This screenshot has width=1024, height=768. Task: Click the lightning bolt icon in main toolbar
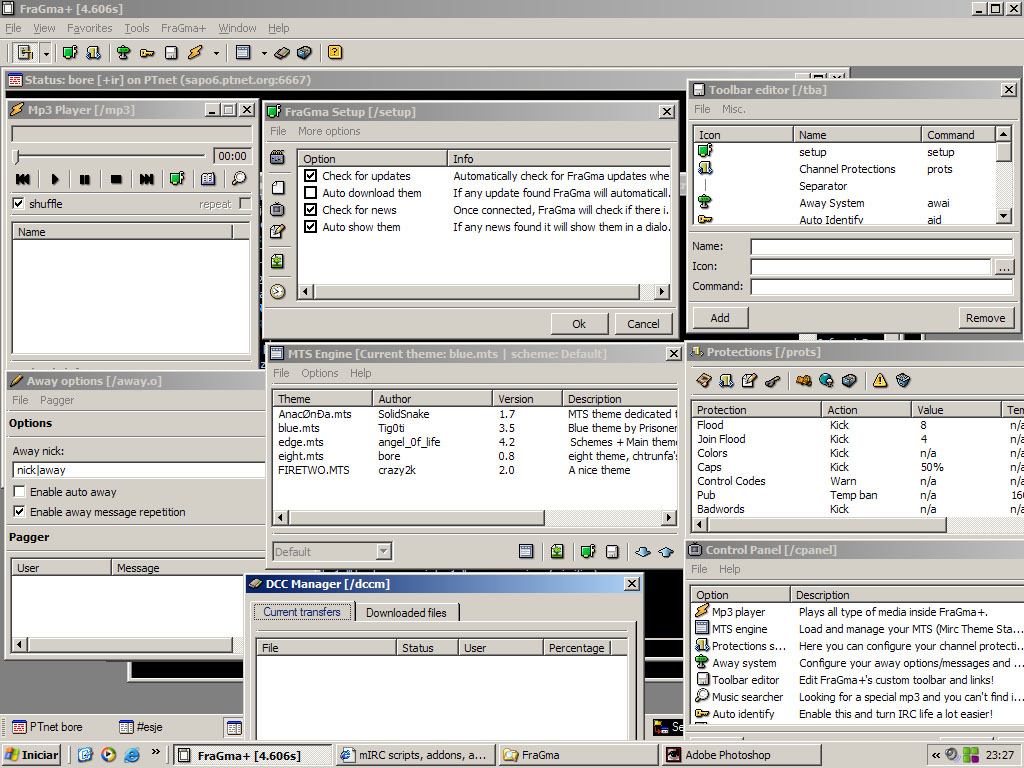[x=195, y=52]
